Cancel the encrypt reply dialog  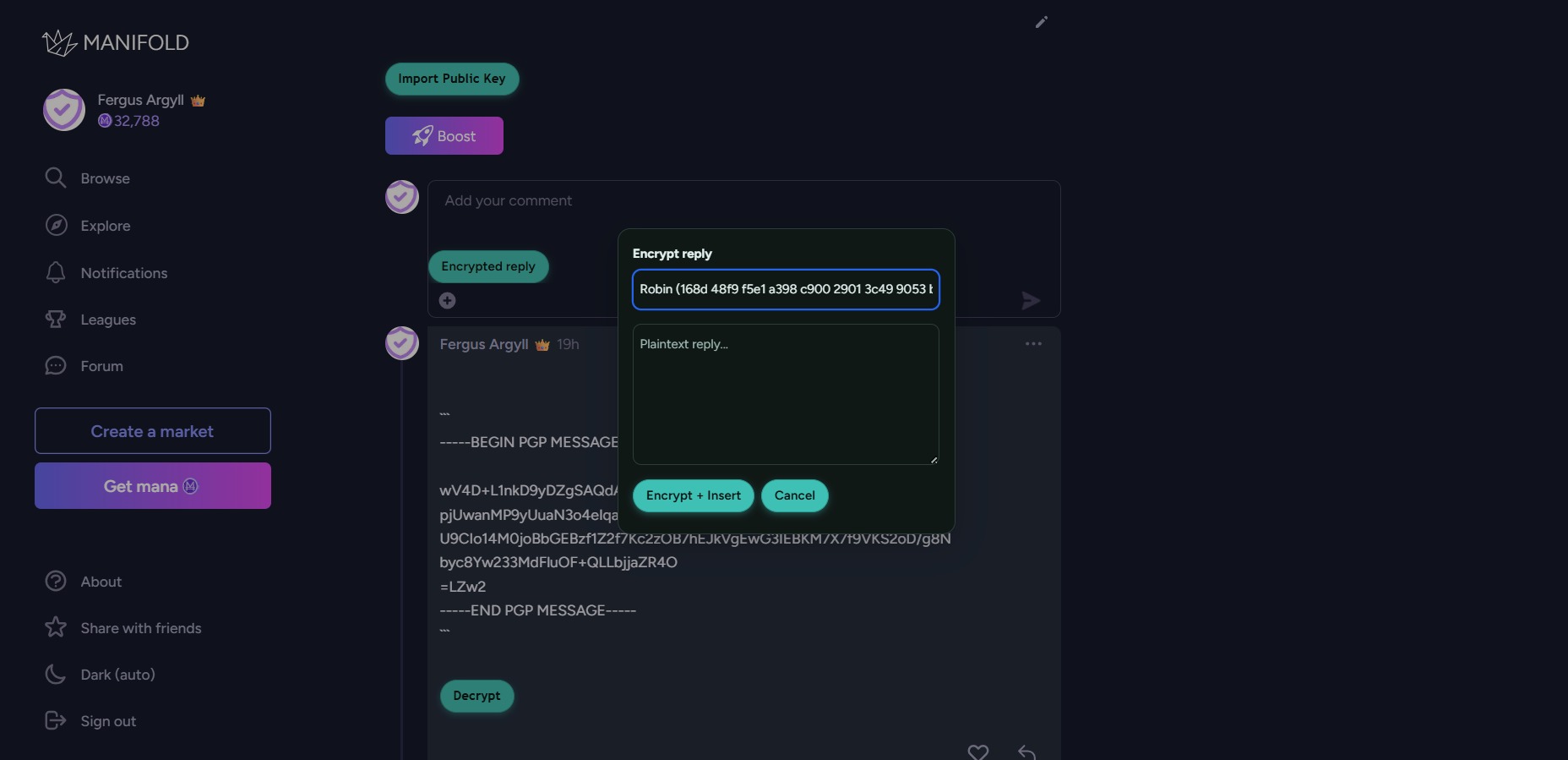tap(794, 495)
